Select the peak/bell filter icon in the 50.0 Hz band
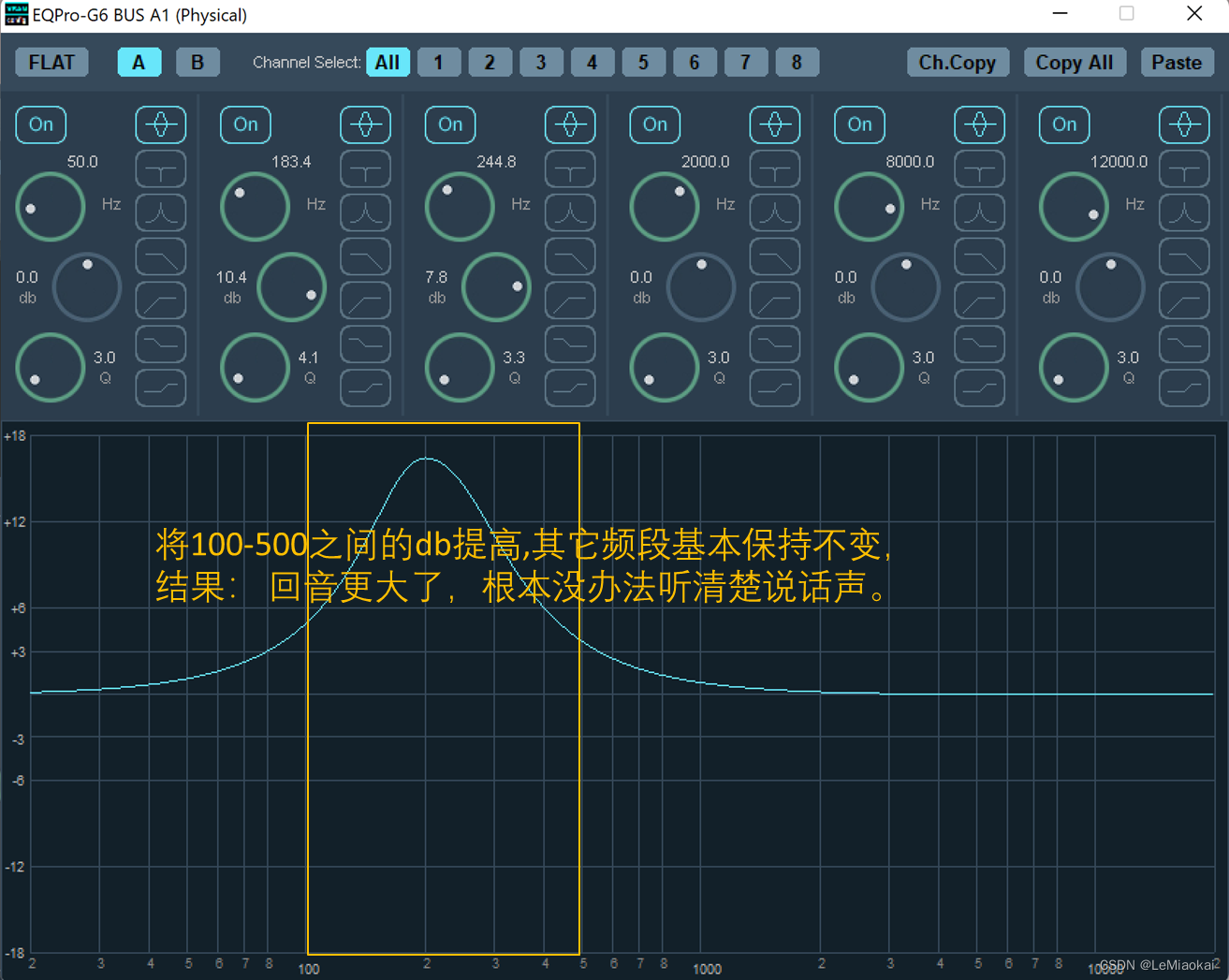This screenshot has height=980, width=1229. tap(161, 124)
